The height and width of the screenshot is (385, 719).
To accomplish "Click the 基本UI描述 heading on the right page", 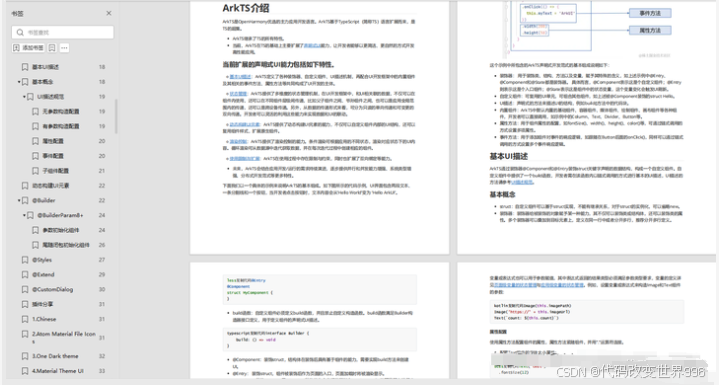I will pyautogui.click(x=509, y=156).
